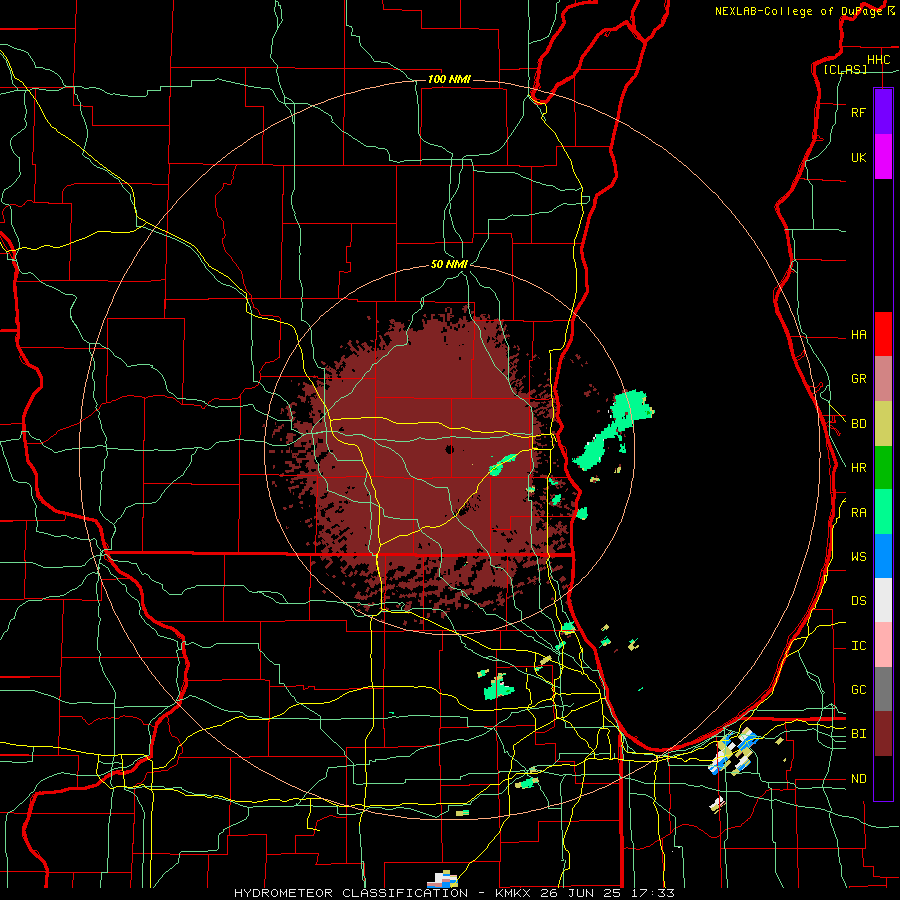Select the "GR" legend label
Image resolution: width=900 pixels, height=900 pixels.
[x=858, y=379]
